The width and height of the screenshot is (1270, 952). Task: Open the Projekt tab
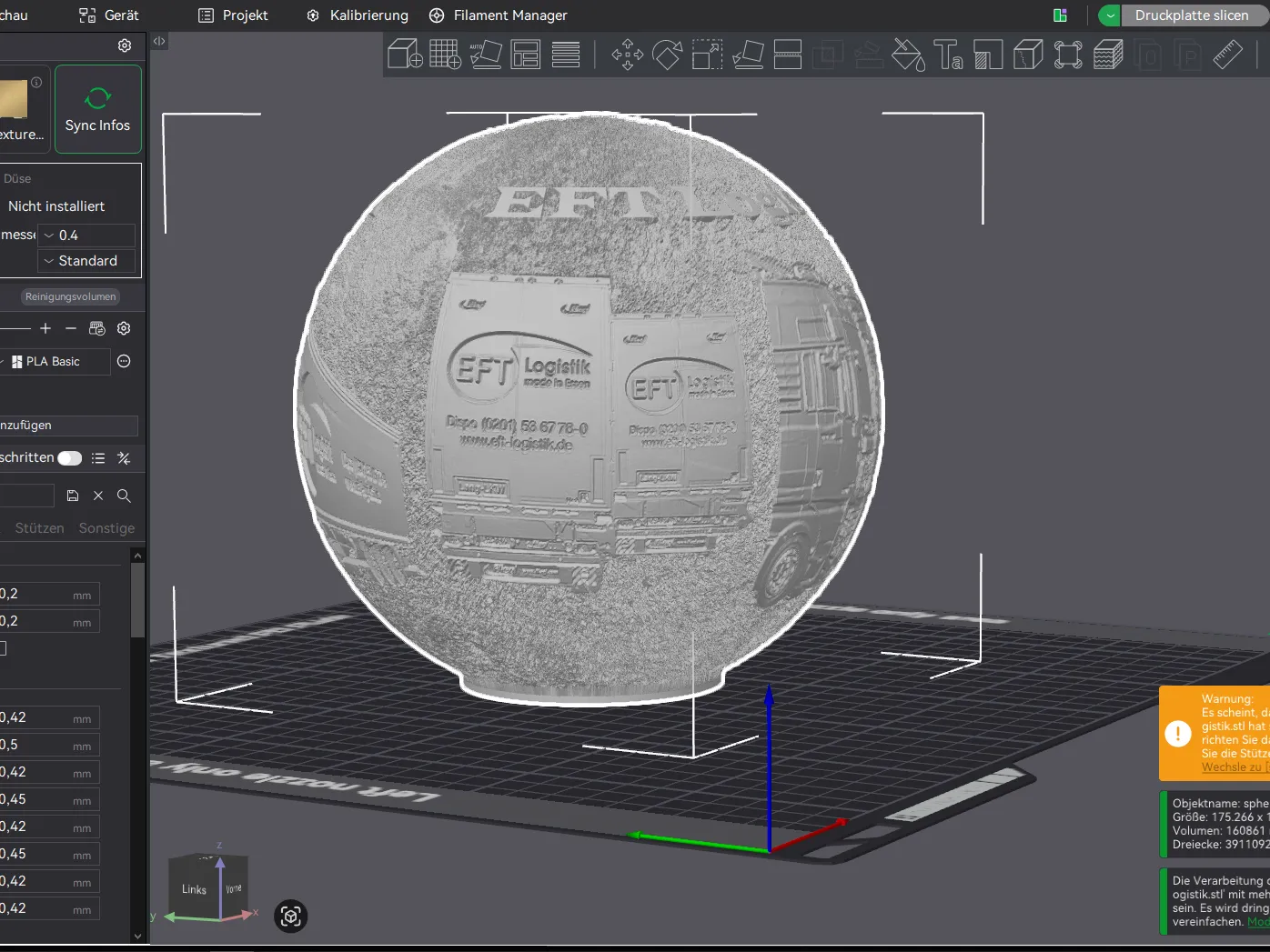click(x=233, y=15)
